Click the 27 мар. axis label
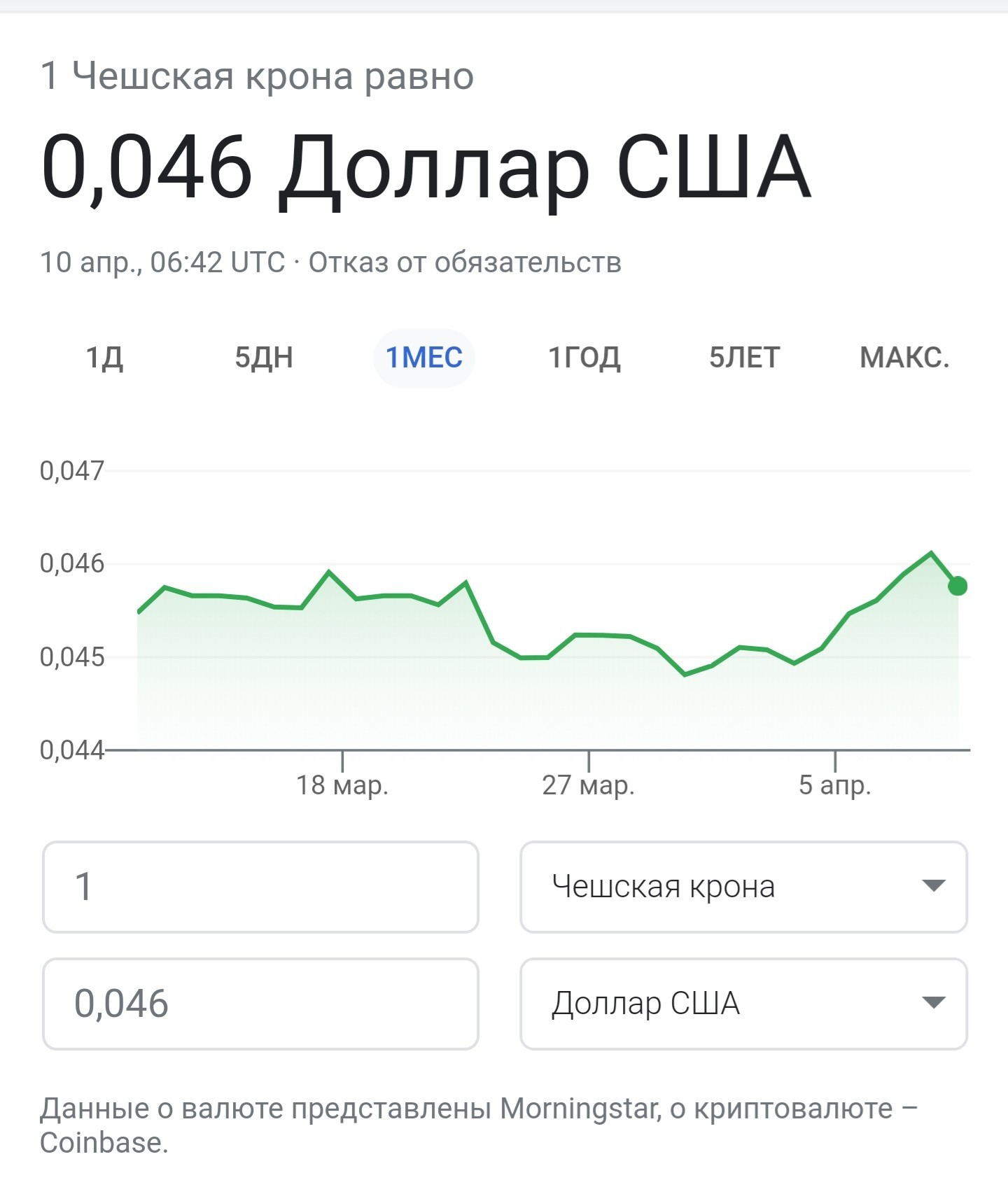This screenshot has width=1008, height=1187. 589,786
